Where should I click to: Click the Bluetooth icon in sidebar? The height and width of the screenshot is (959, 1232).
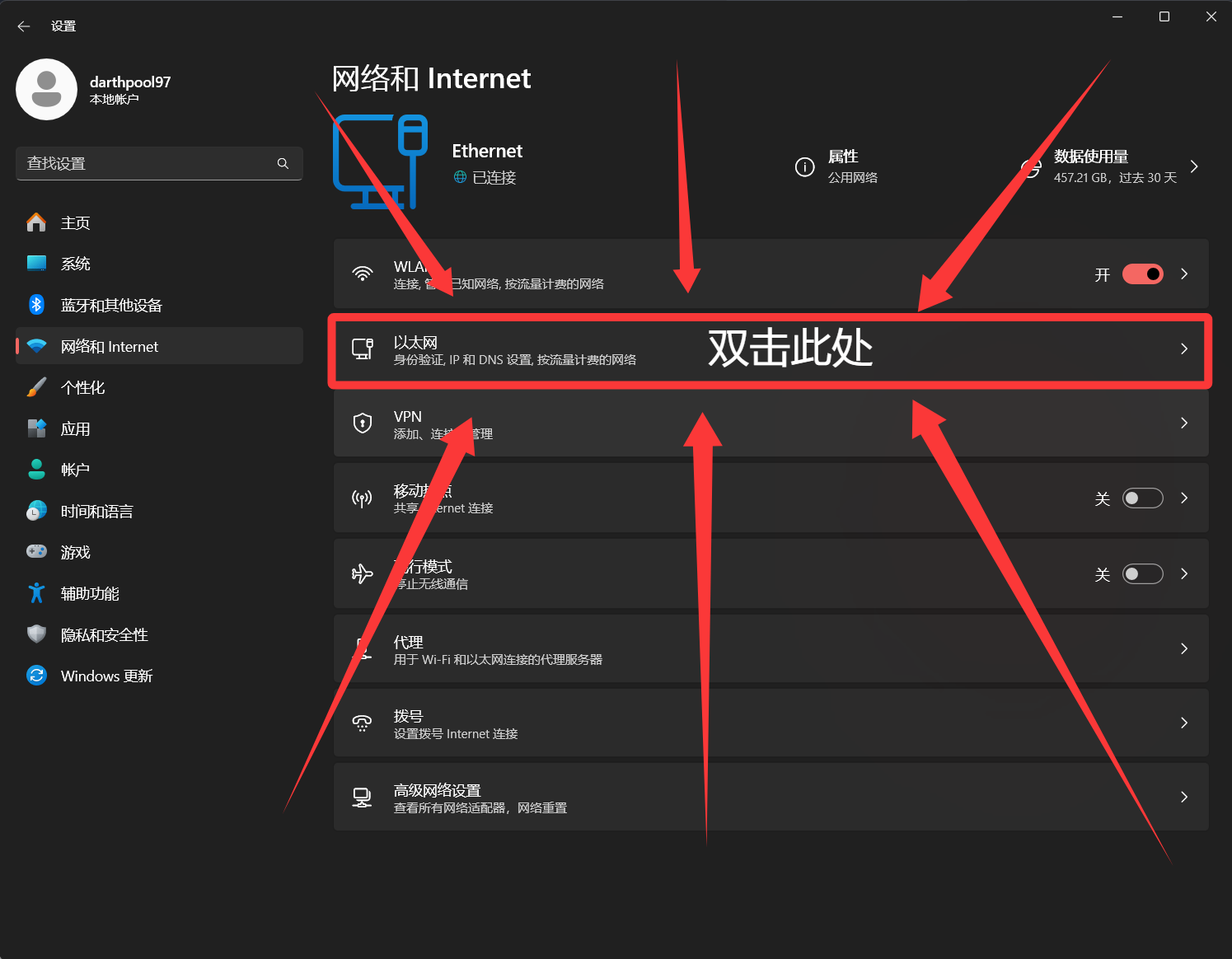(x=36, y=305)
